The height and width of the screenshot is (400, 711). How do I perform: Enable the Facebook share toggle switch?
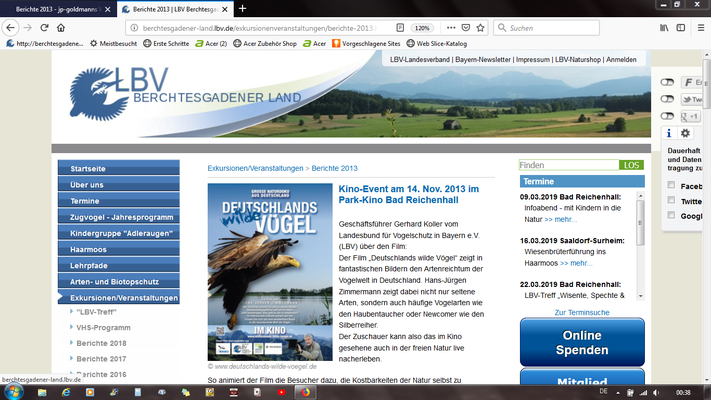pos(667,82)
